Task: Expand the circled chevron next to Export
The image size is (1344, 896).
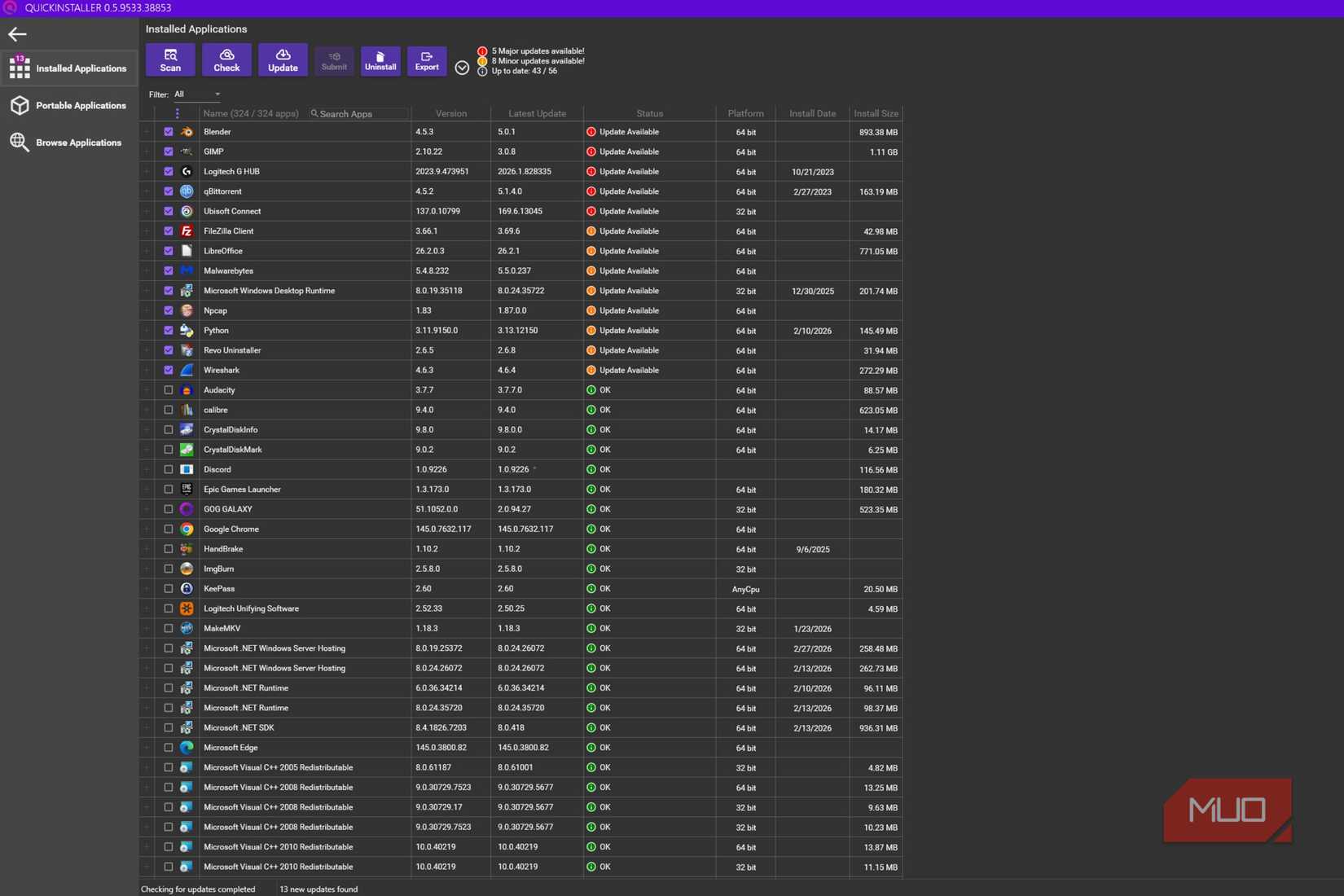Action: pos(462,68)
